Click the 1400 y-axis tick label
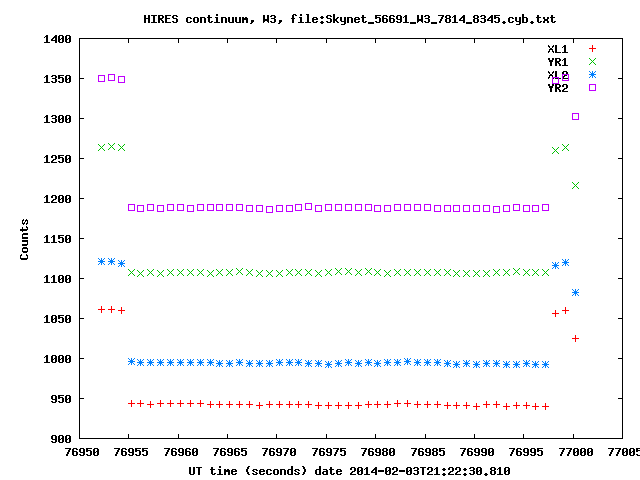Image resolution: width=640 pixels, height=480 pixels. pos(57,39)
